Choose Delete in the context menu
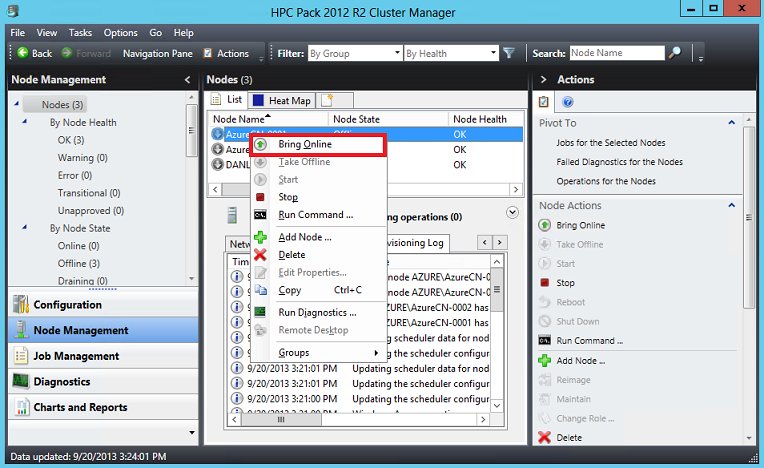This screenshot has width=764, height=468. click(319, 255)
